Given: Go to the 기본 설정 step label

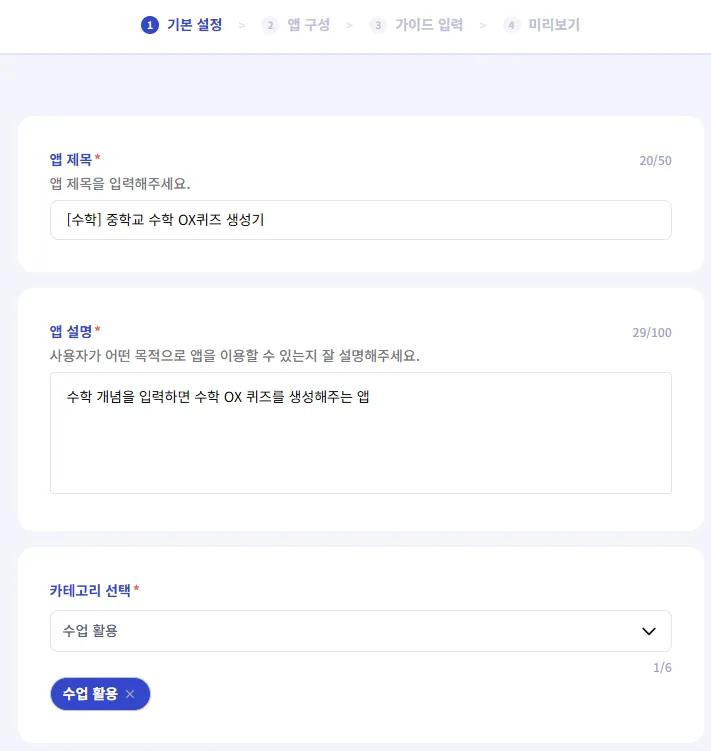Looking at the screenshot, I should pyautogui.click(x=194, y=25).
